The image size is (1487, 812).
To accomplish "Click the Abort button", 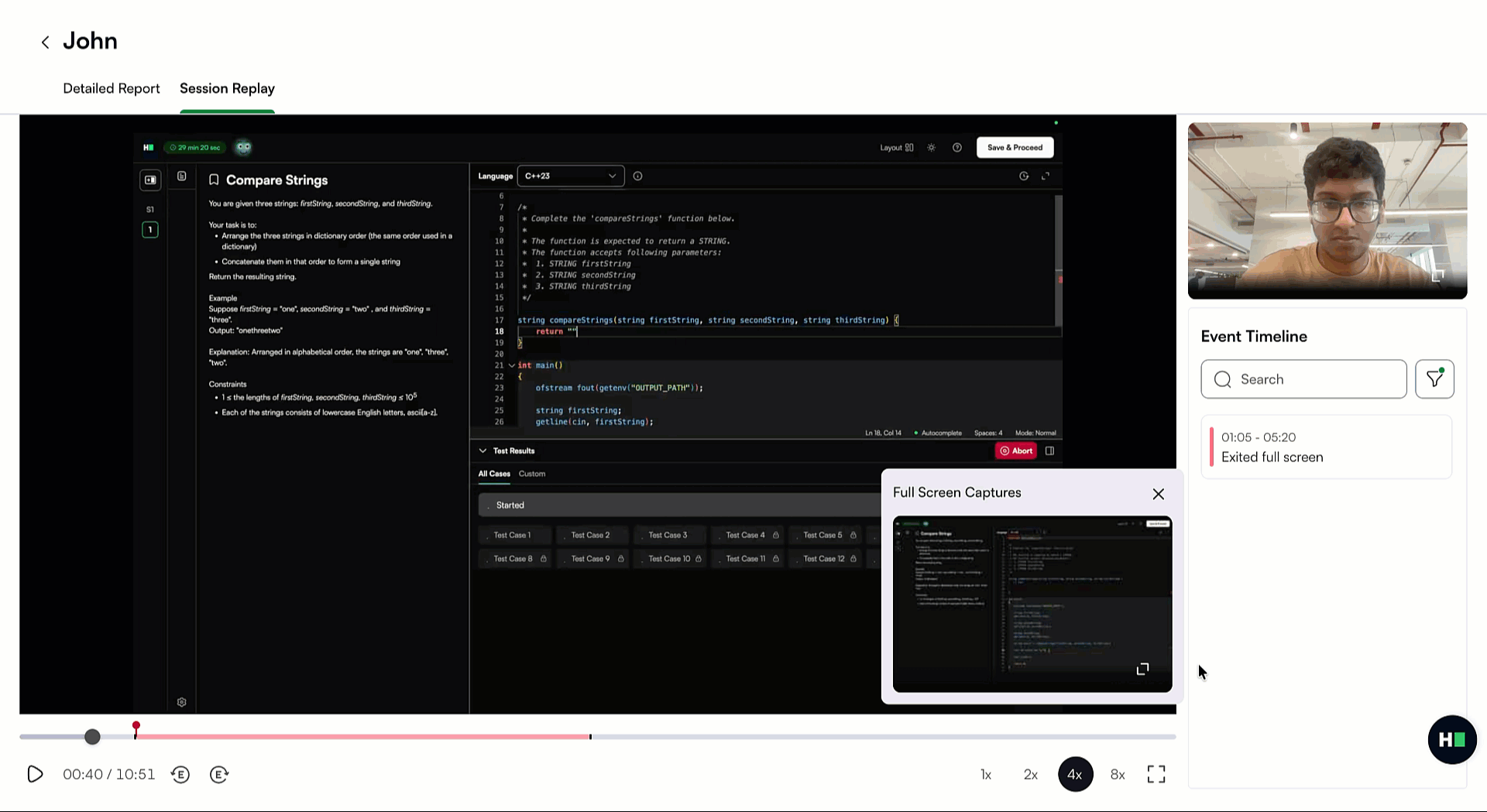I will coord(1015,451).
